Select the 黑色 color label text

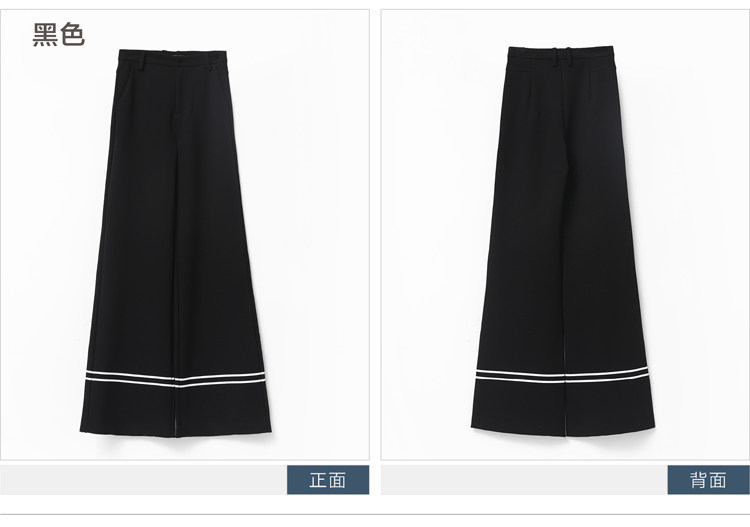[x=58, y=34]
